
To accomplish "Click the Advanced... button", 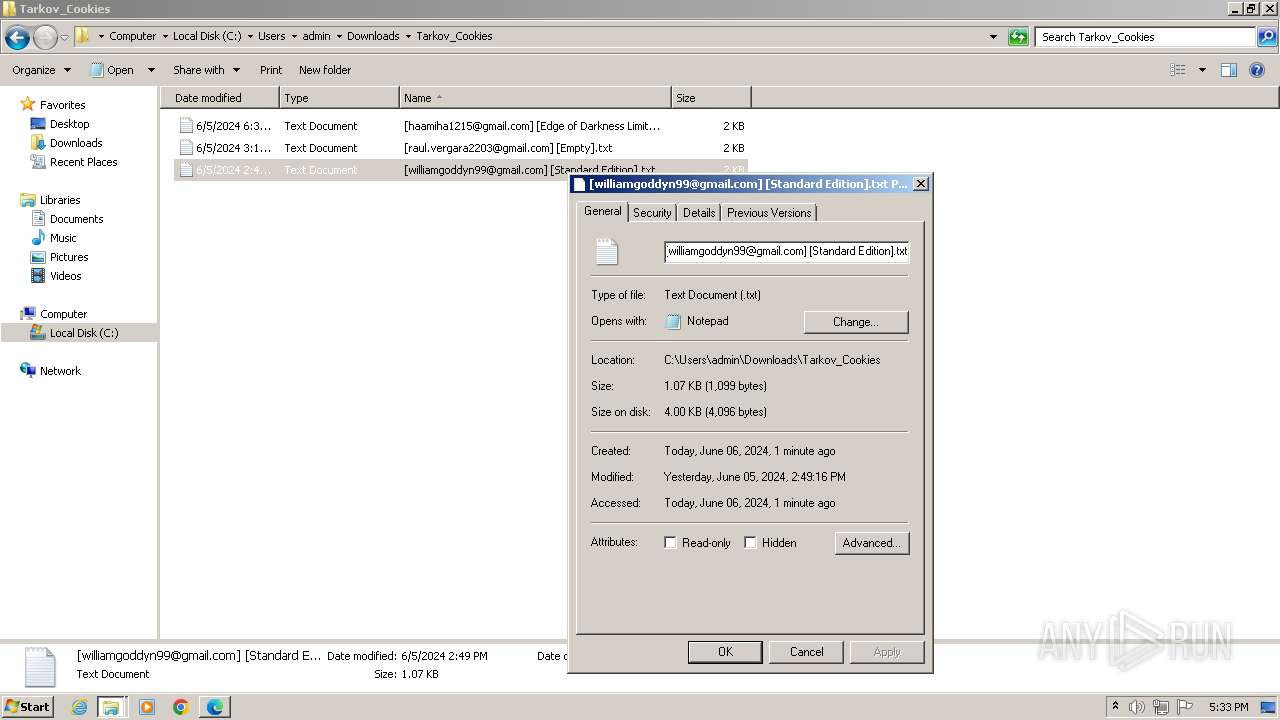I will point(872,543).
